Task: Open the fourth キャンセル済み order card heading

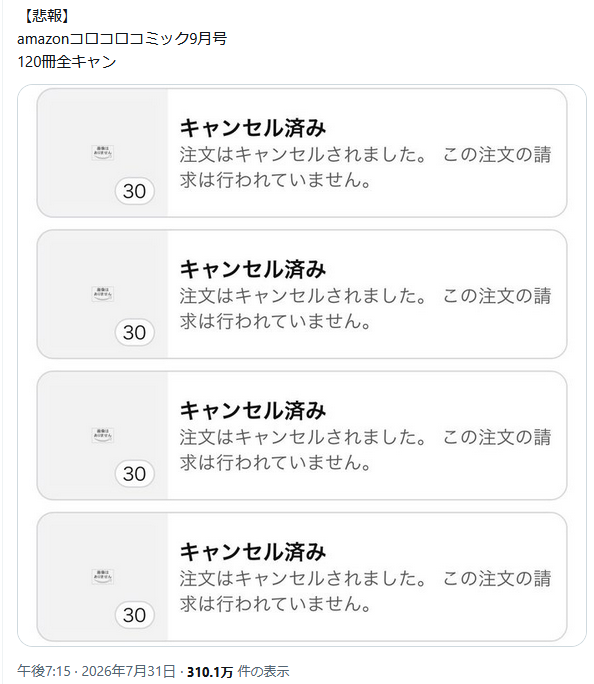Action: [253, 552]
